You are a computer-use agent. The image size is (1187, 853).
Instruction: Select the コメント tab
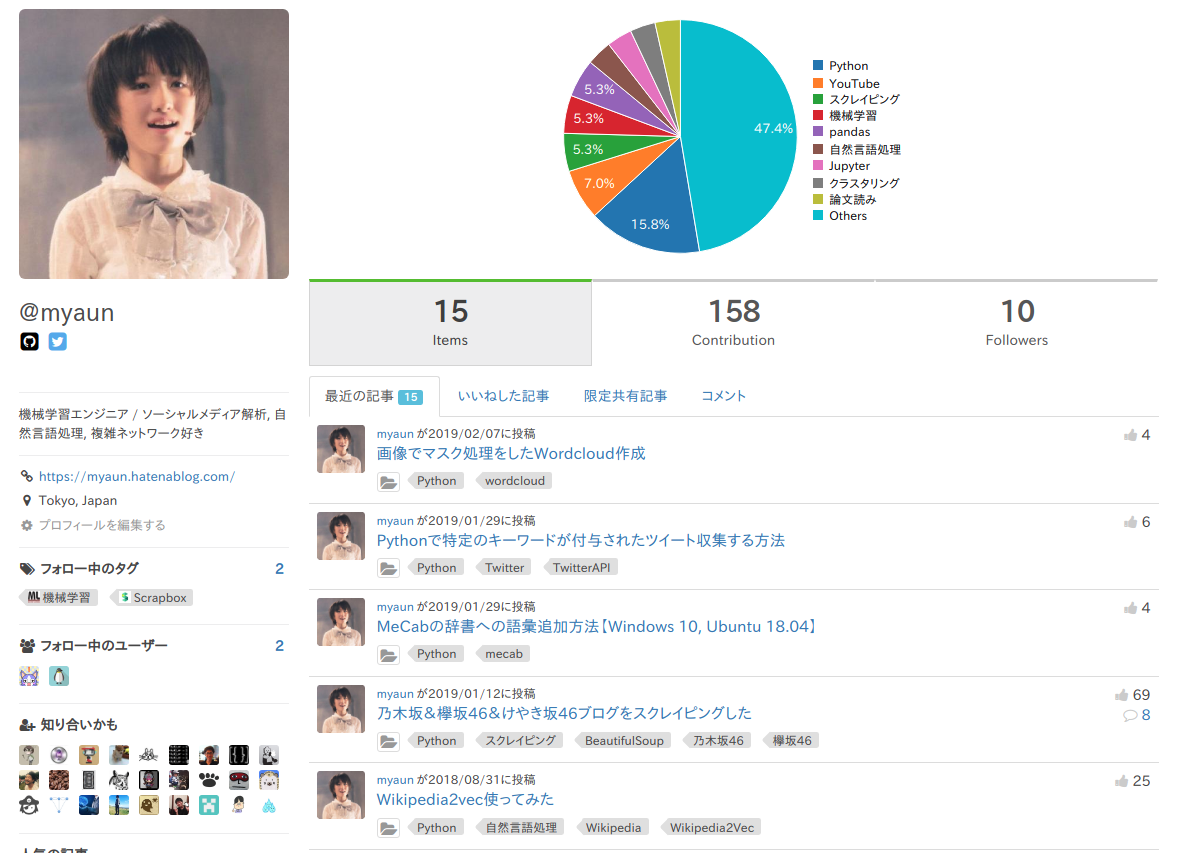724,396
